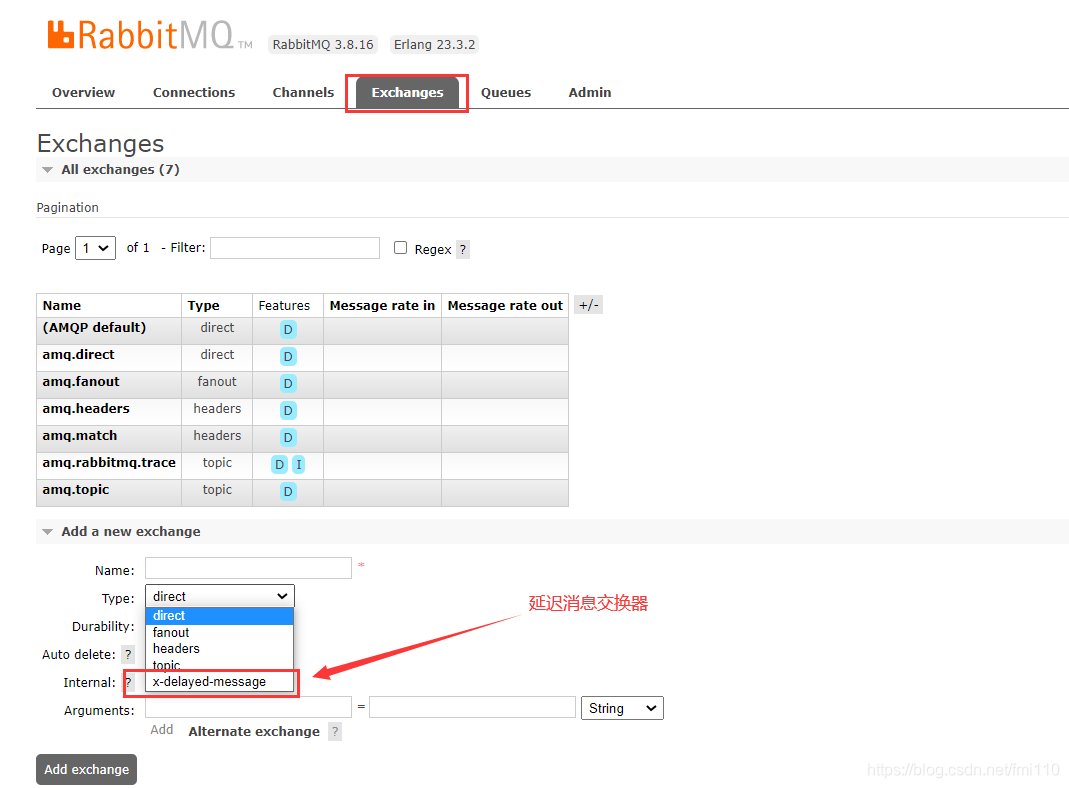Viewport: 1069px width, 788px height.
Task: Choose direct in the Type list
Action: point(220,616)
